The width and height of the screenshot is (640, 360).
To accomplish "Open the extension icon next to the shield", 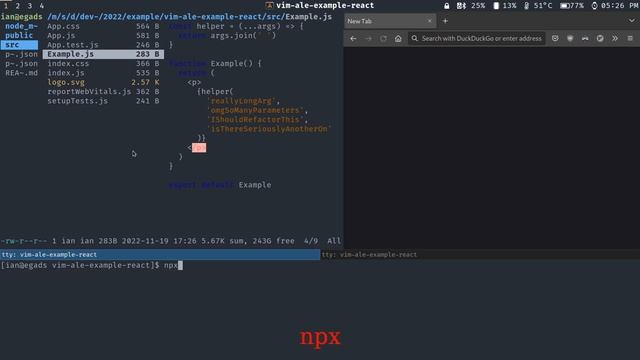I will (x=585, y=38).
